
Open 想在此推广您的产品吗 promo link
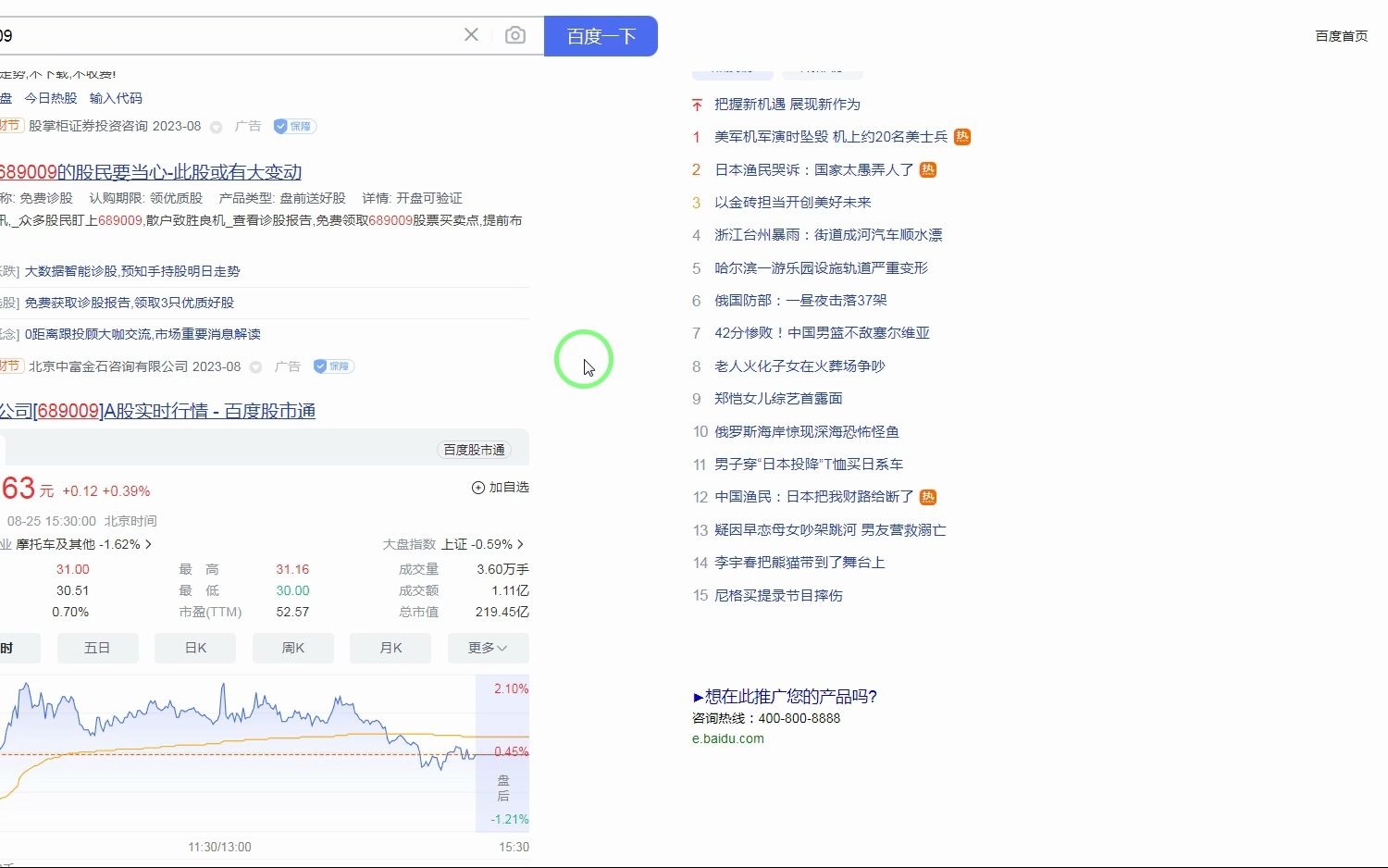tap(785, 697)
